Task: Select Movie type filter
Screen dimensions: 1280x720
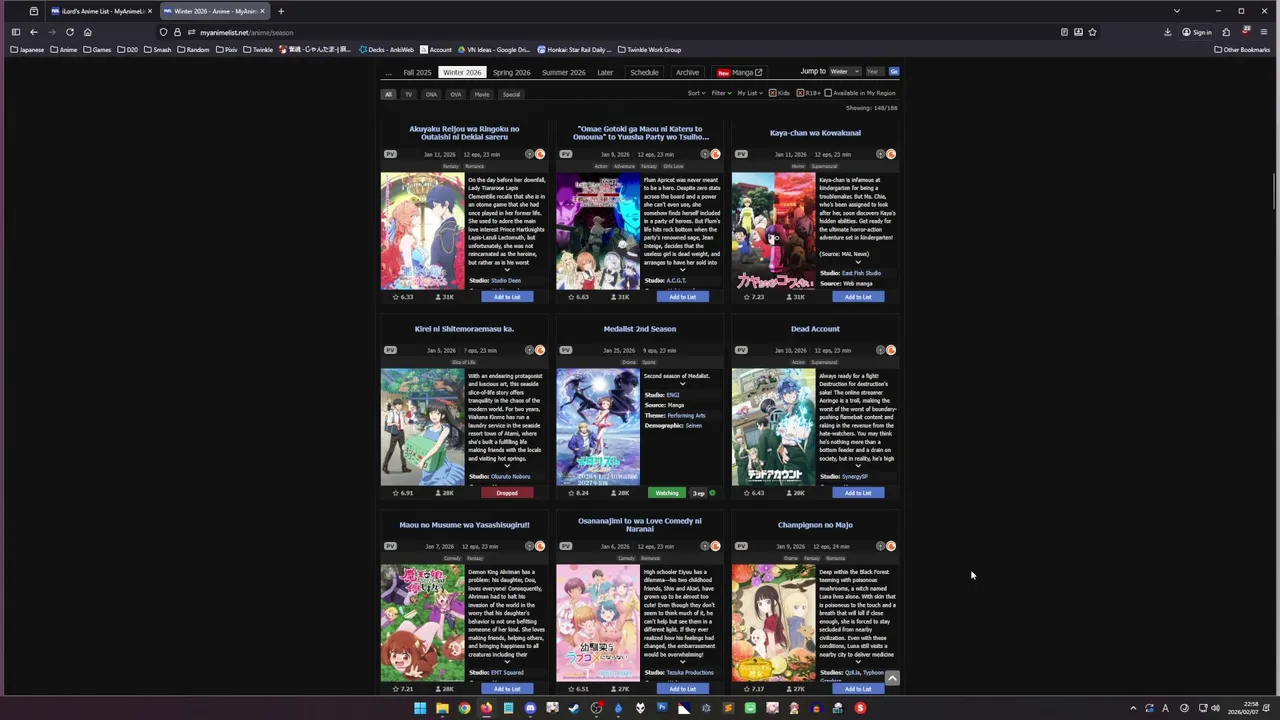Action: [x=482, y=94]
